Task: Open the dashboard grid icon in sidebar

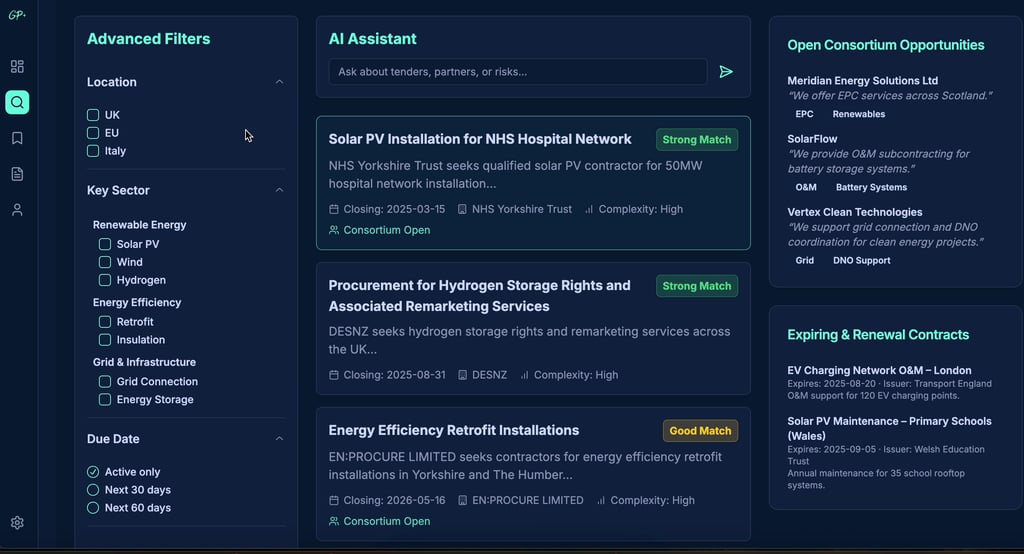Action: pyautogui.click(x=17, y=67)
